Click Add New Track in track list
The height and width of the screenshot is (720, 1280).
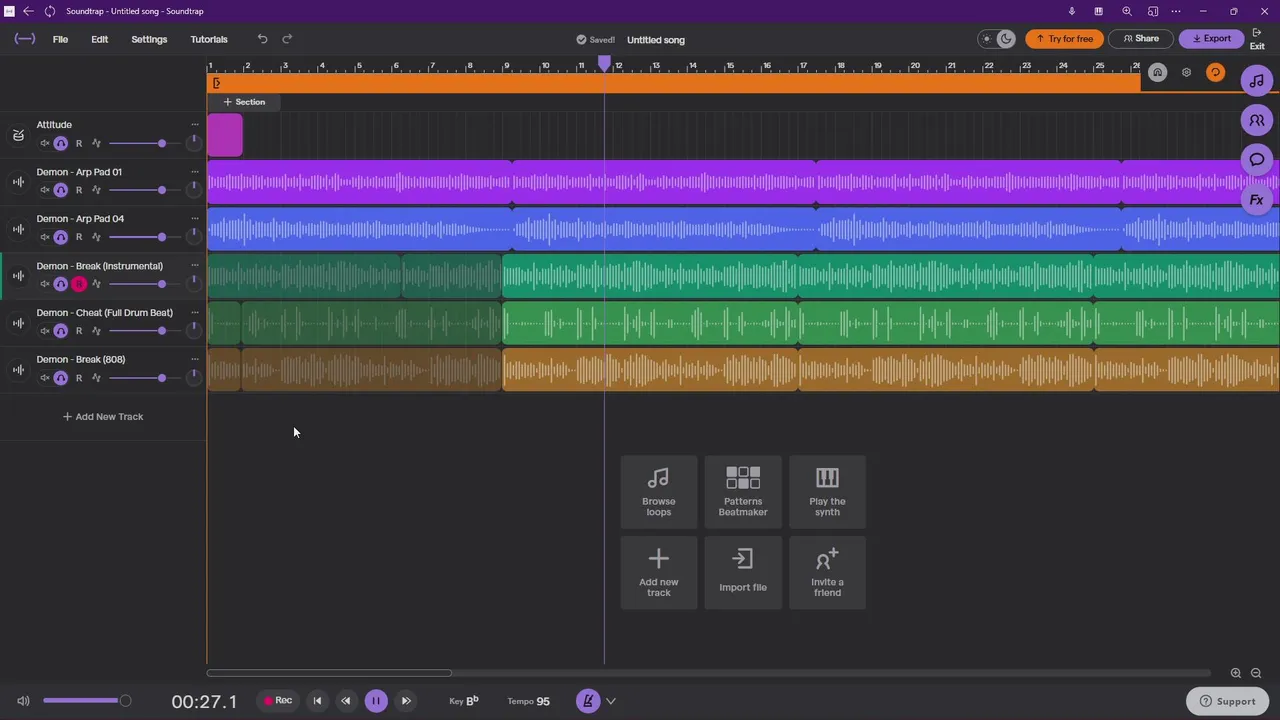[103, 417]
